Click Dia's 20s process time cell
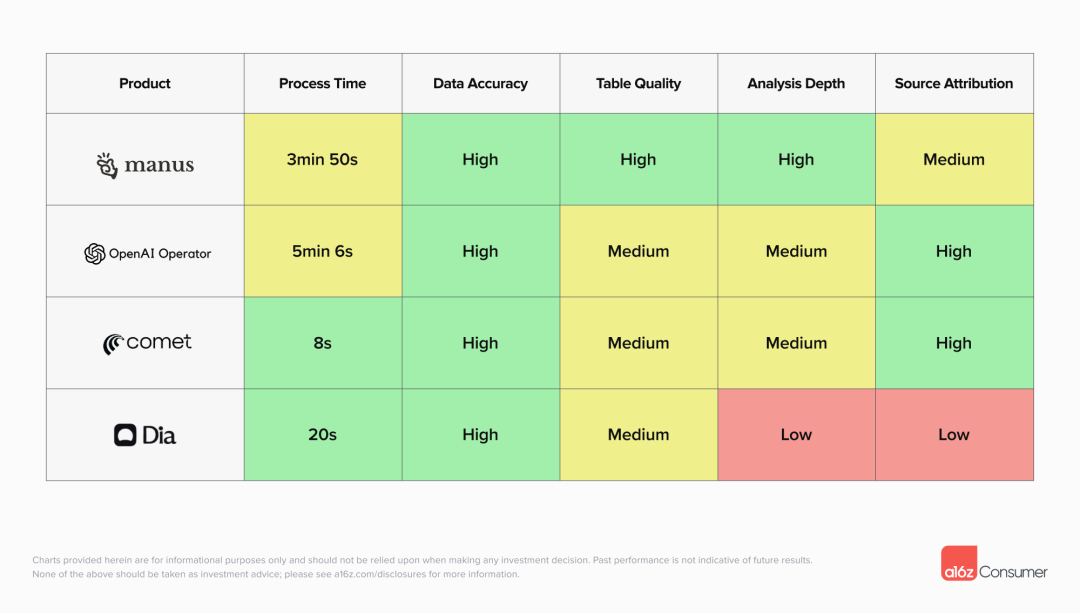Viewport: 1080px width, 613px height. pos(322,435)
